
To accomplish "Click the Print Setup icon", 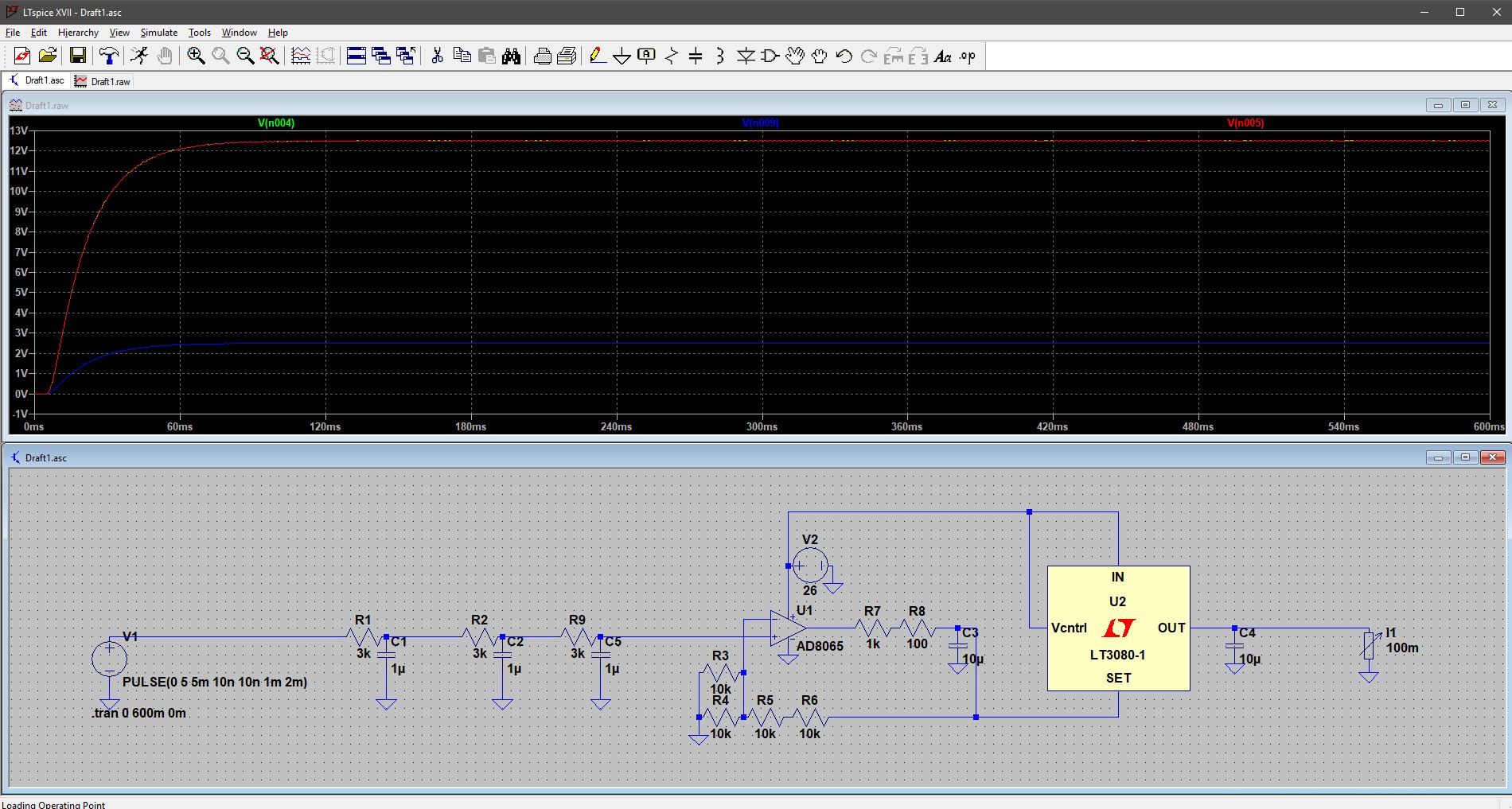I will 567,56.
